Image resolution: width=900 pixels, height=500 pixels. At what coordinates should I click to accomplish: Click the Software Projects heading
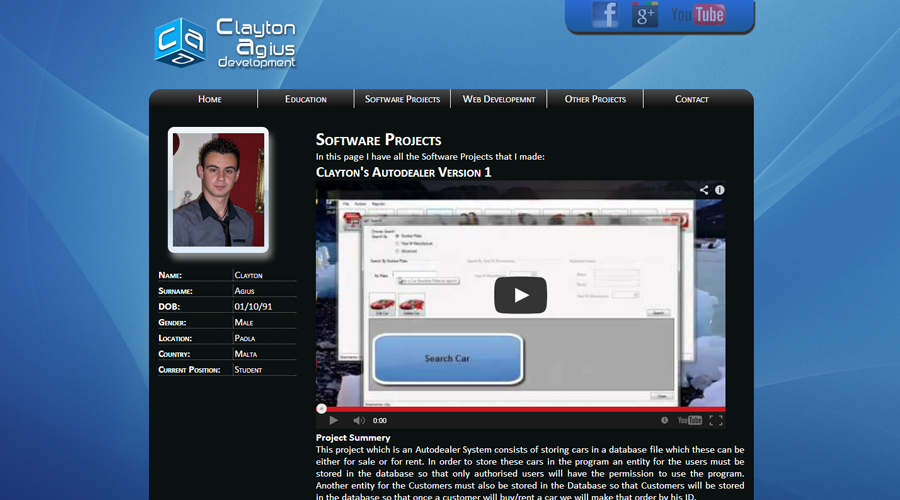(378, 140)
